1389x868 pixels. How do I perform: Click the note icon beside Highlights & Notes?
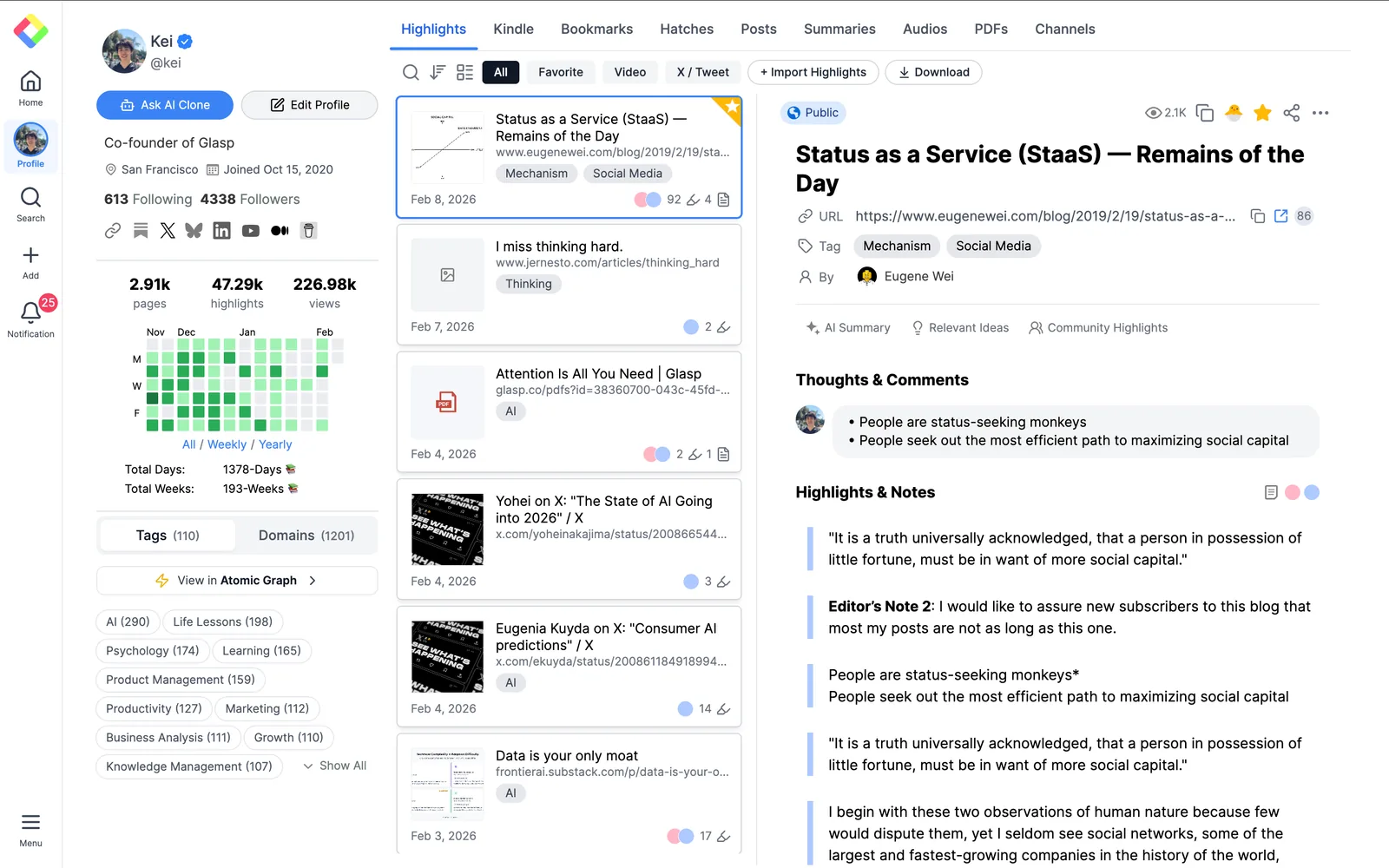point(1271,492)
